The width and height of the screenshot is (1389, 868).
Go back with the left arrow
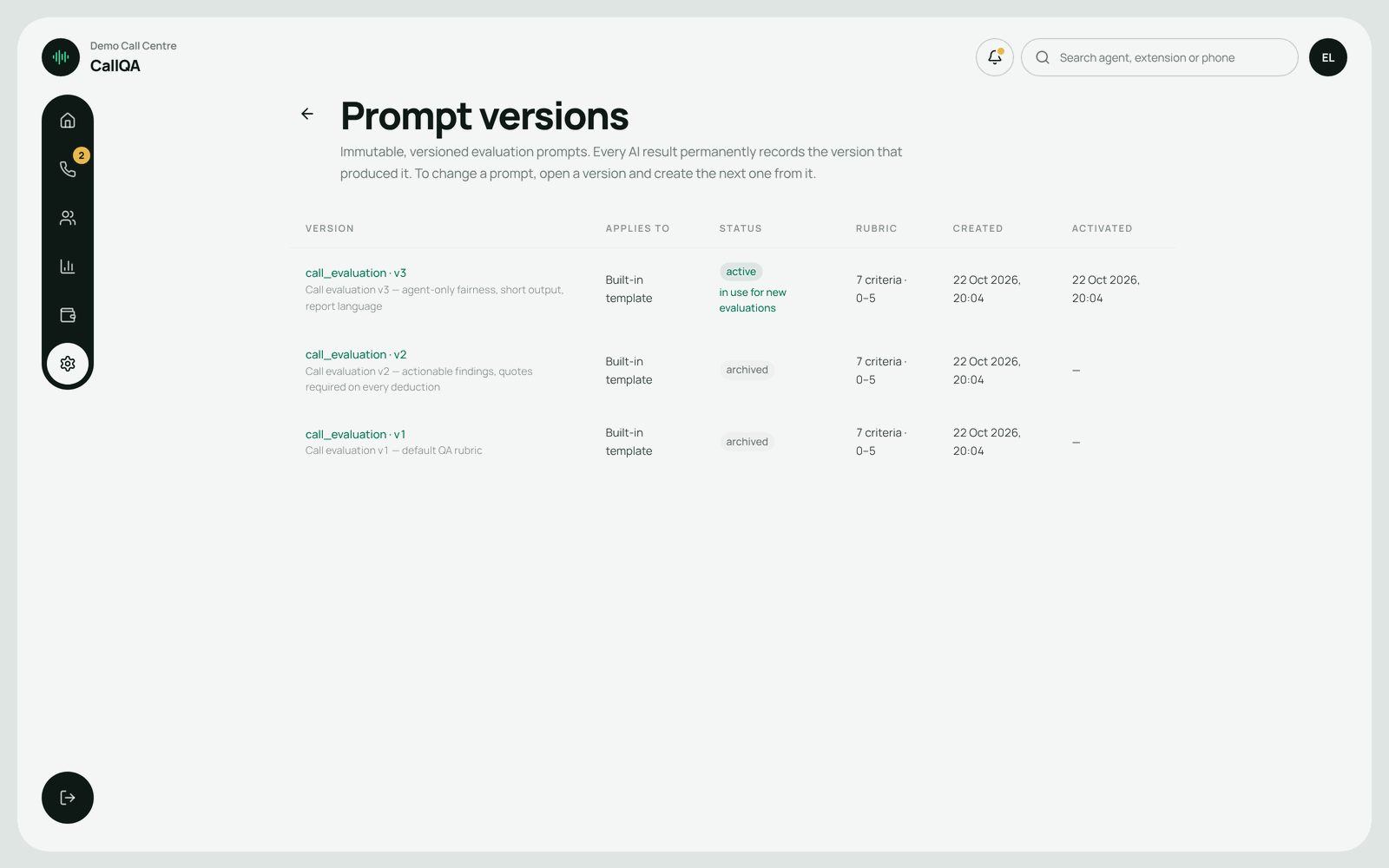pos(307,114)
